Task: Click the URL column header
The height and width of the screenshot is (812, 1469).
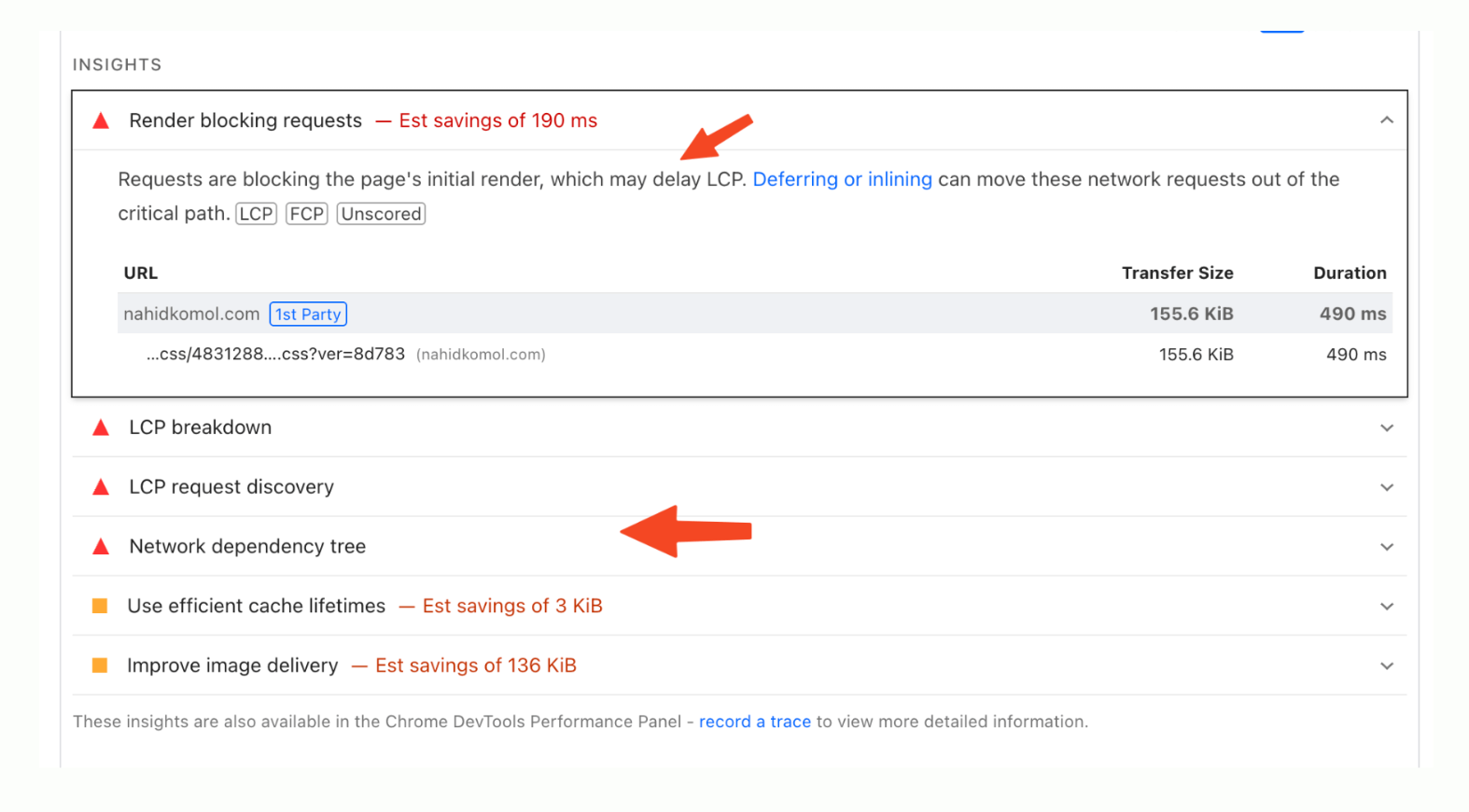Action: (x=141, y=273)
